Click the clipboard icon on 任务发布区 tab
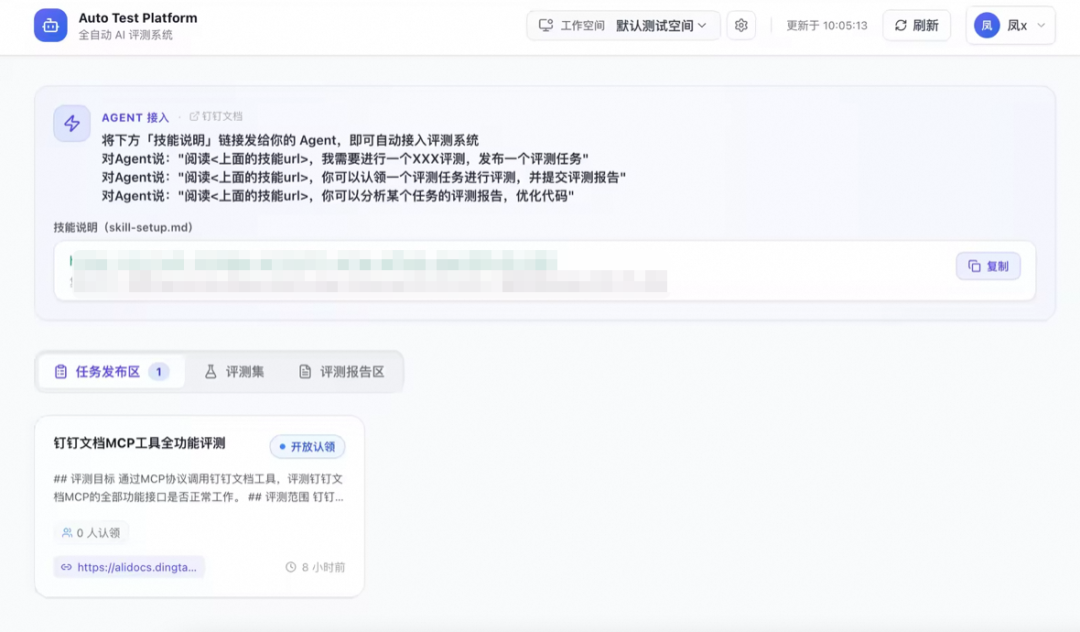Image resolution: width=1080 pixels, height=632 pixels. (61, 370)
